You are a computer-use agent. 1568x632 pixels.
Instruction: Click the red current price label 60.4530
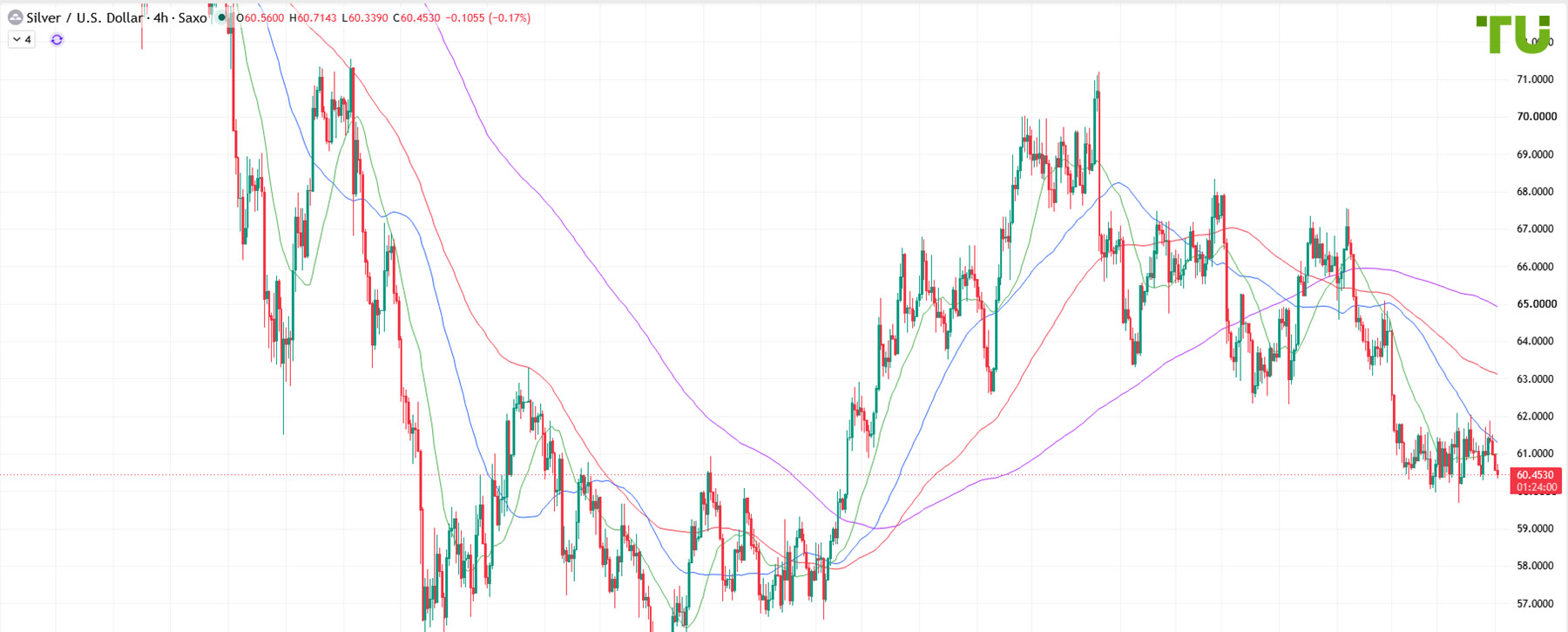pyautogui.click(x=1535, y=475)
